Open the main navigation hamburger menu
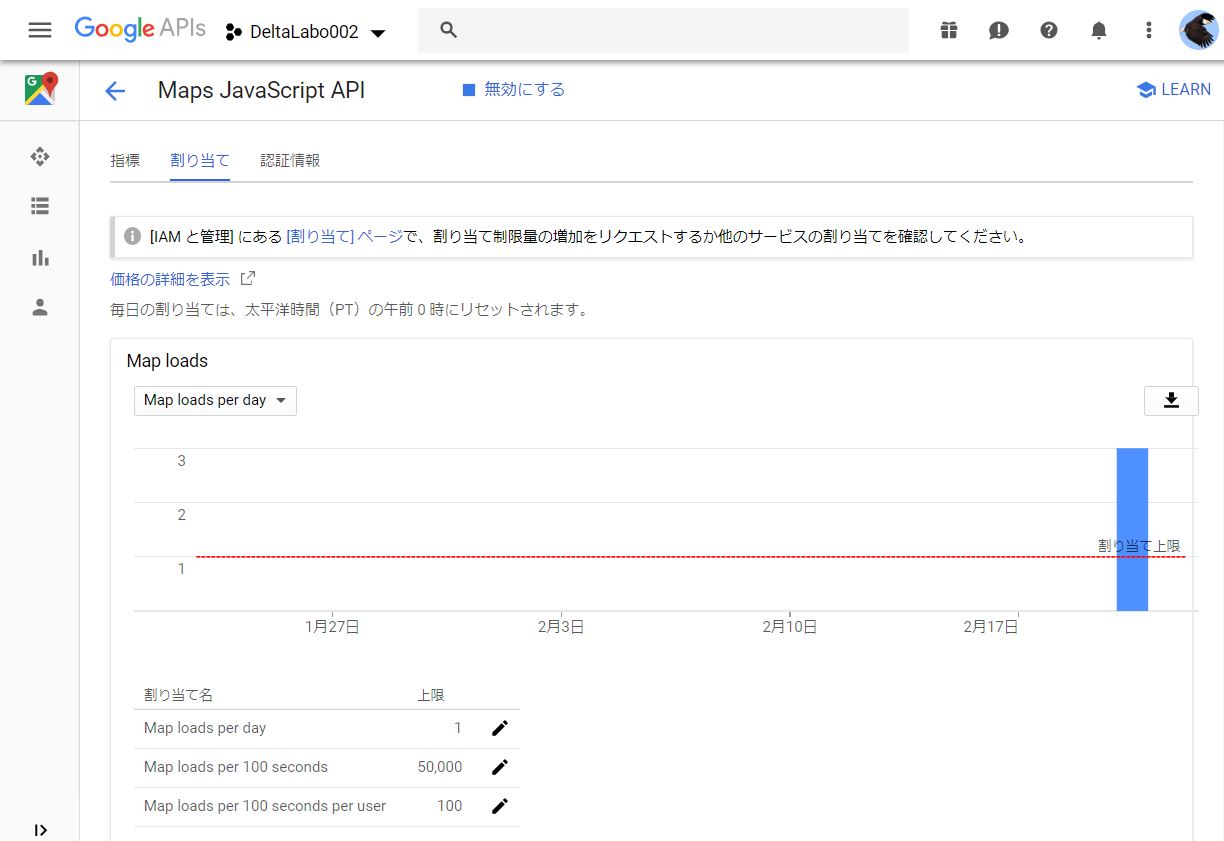The image size is (1224, 841). click(x=40, y=30)
